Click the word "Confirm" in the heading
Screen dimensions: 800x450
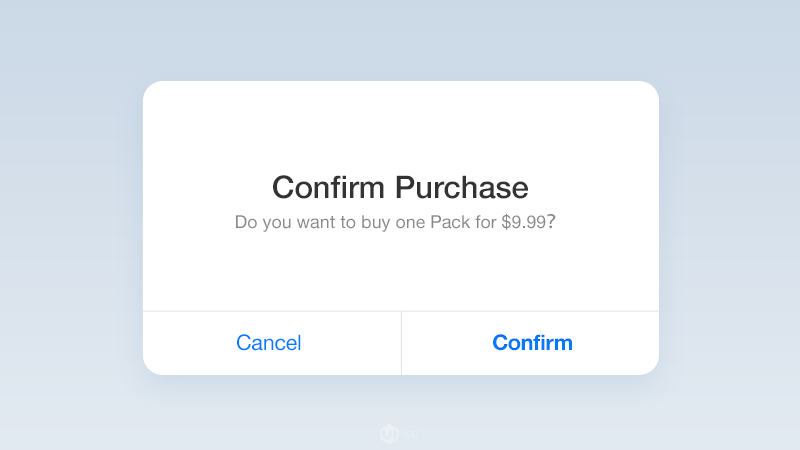(x=328, y=187)
